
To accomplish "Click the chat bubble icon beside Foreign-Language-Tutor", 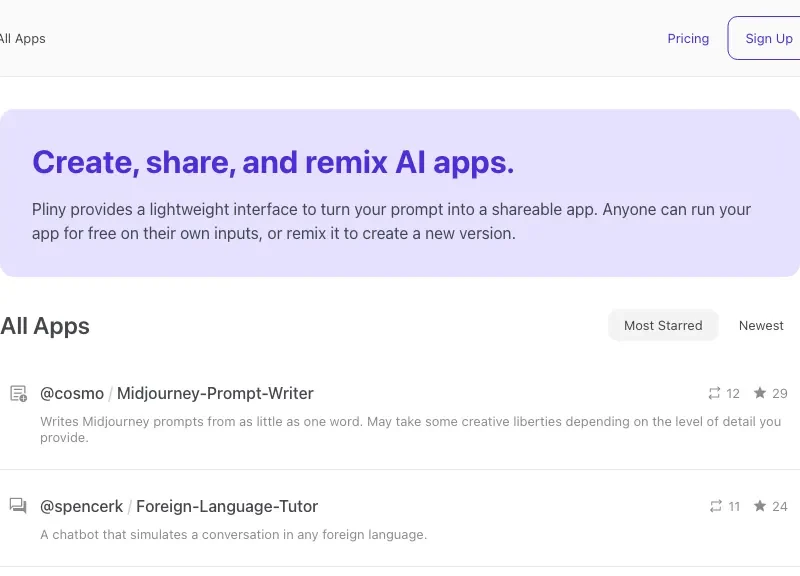I will point(18,506).
